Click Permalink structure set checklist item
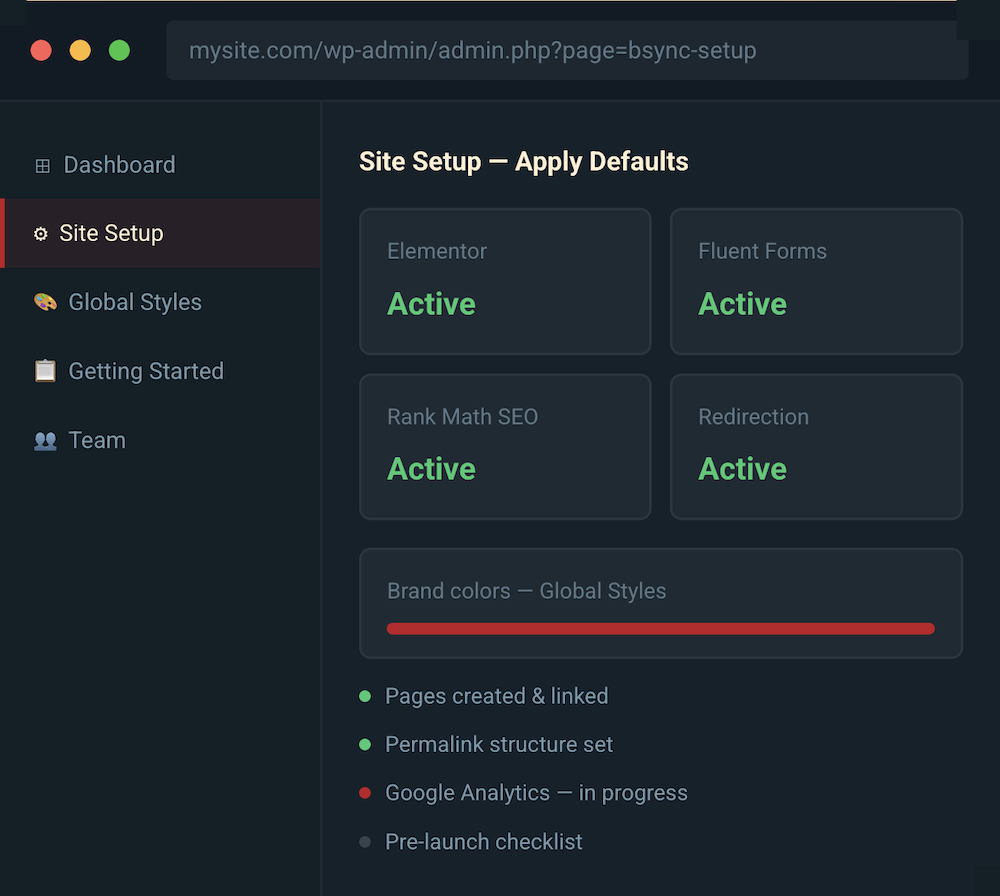The height and width of the screenshot is (896, 1000). [x=499, y=744]
